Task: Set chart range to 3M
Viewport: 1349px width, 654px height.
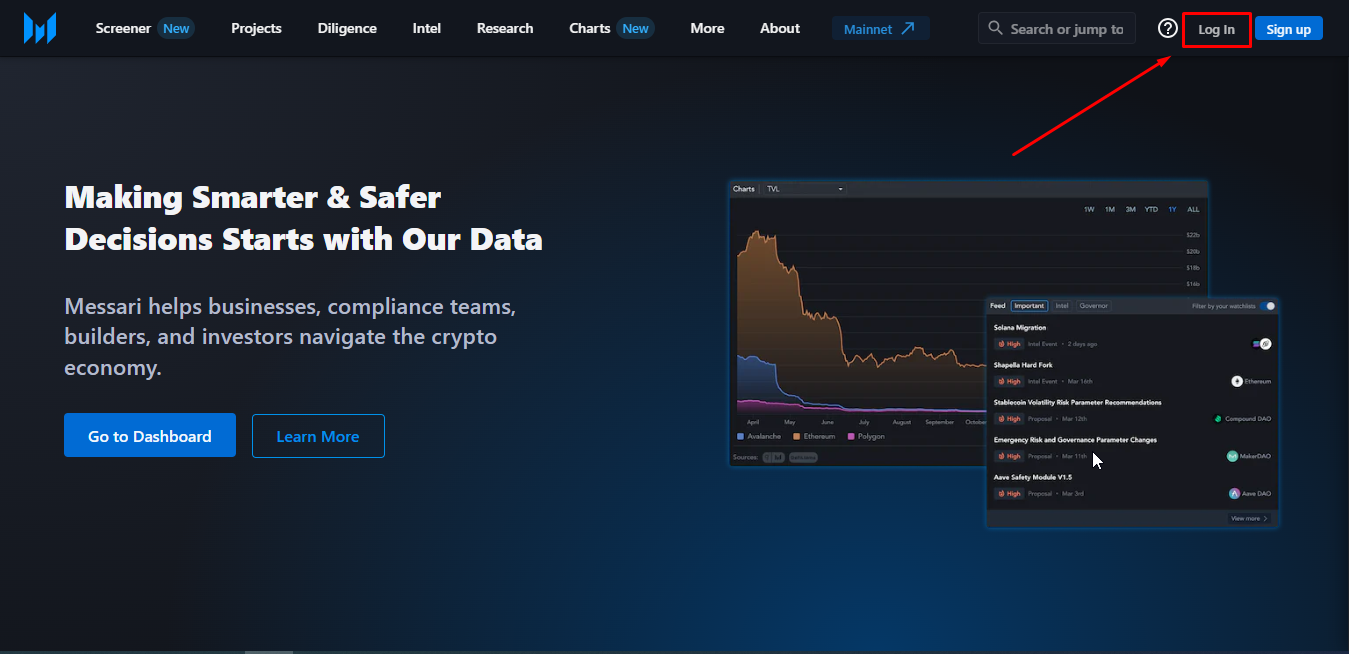Action: [1131, 210]
